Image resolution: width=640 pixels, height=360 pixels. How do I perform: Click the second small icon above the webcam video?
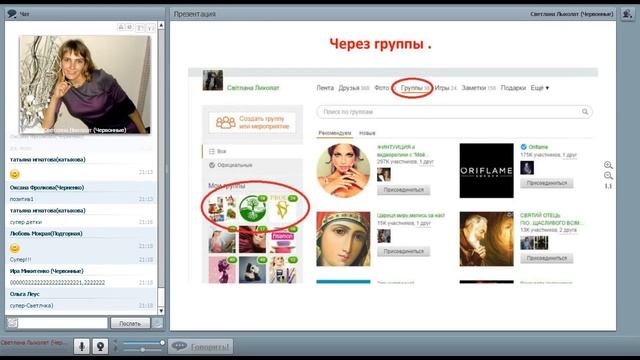(x=130, y=27)
